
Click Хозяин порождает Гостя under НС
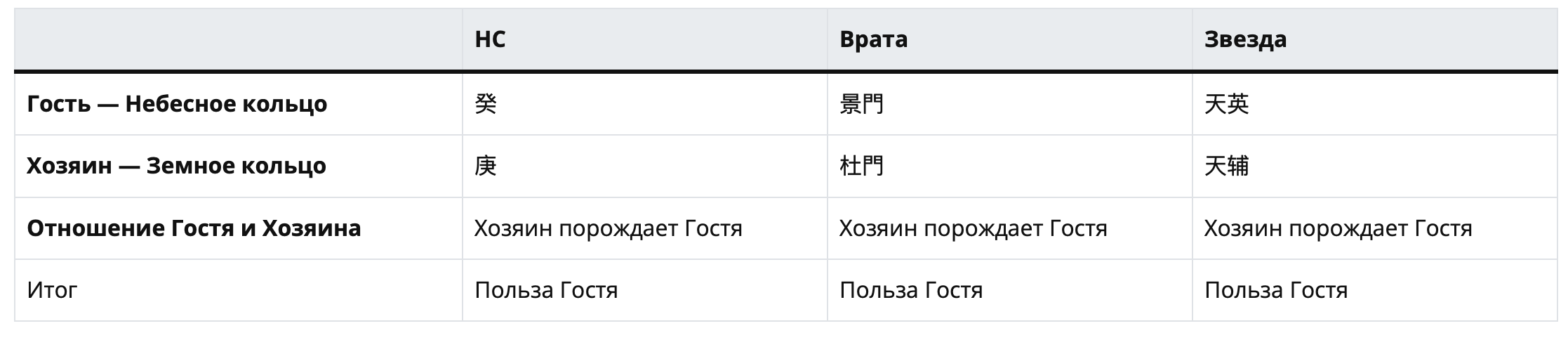pyautogui.click(x=609, y=228)
